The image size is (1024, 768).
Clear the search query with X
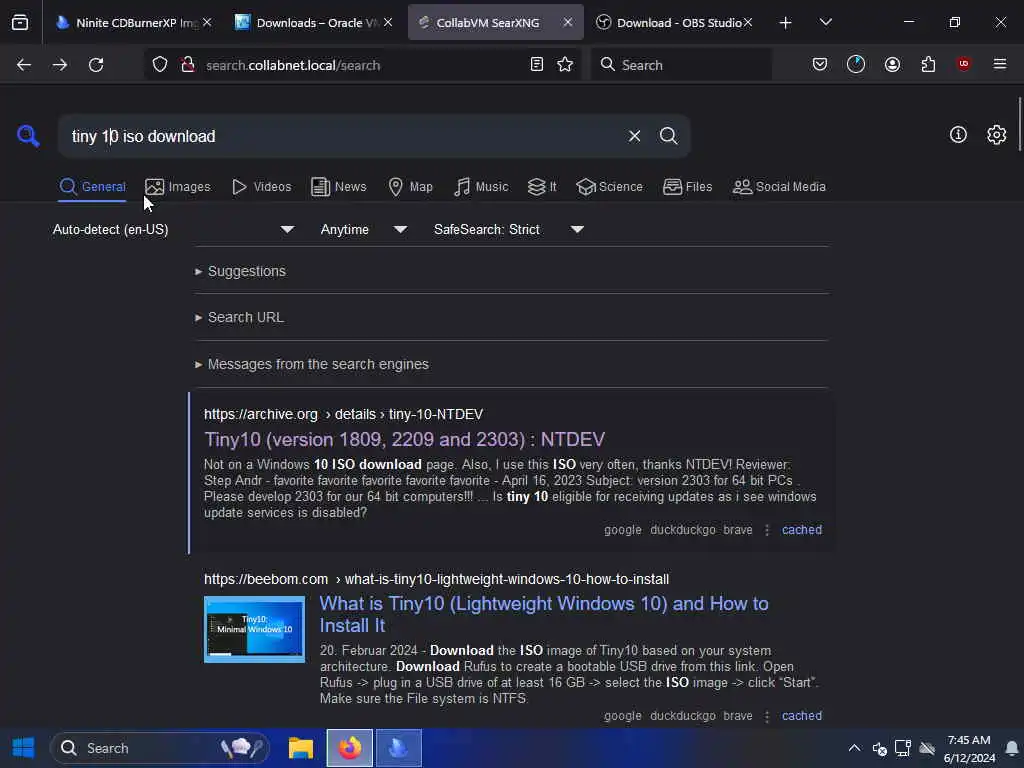coord(634,136)
